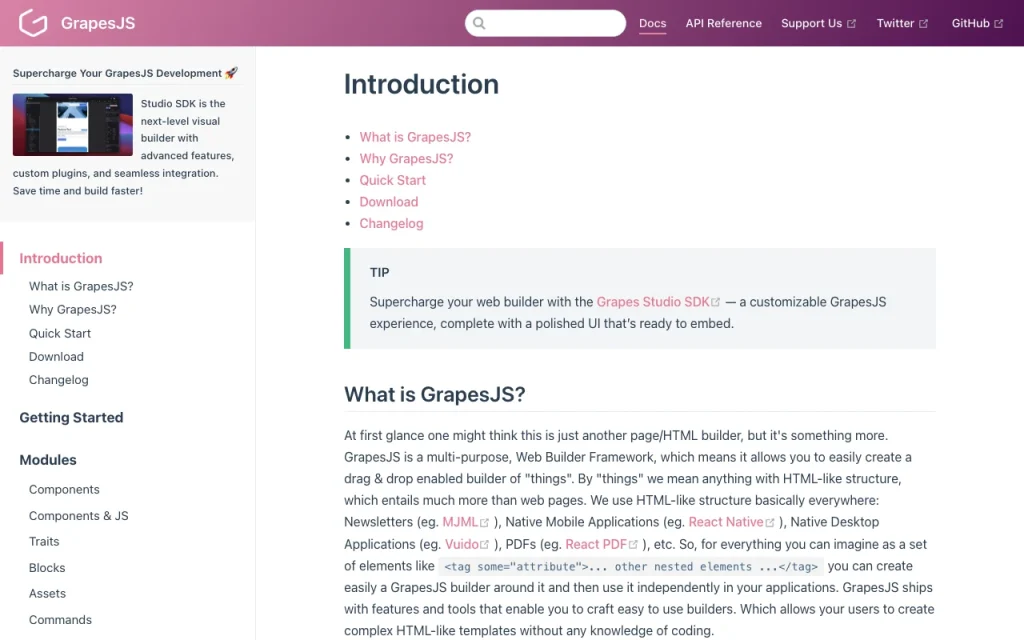This screenshot has height=640, width=1024.
Task: Open the Studio SDK promo thumbnail
Action: pyautogui.click(x=72, y=125)
